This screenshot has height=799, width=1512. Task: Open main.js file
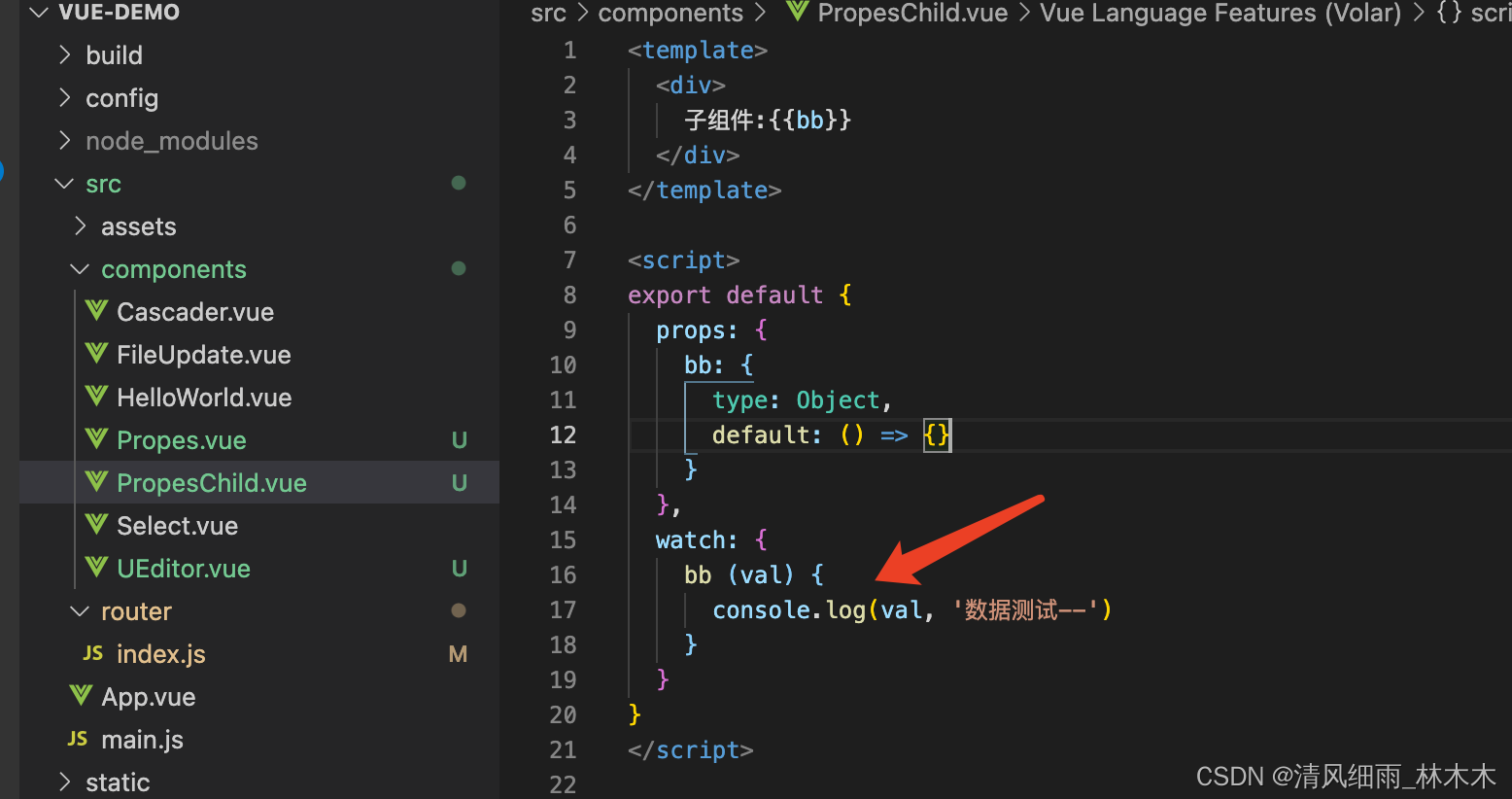(x=142, y=740)
